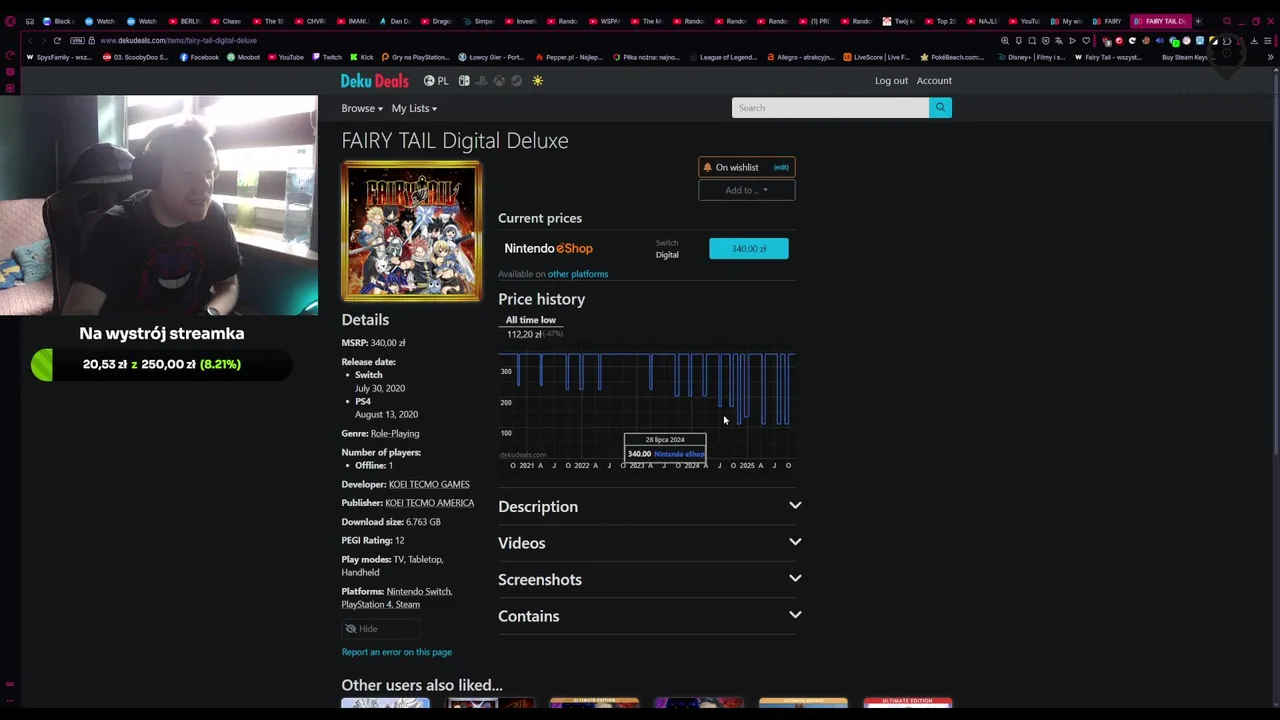Image resolution: width=1280 pixels, height=720 pixels.
Task: Open the new tab plus button
Action: (x=1197, y=21)
